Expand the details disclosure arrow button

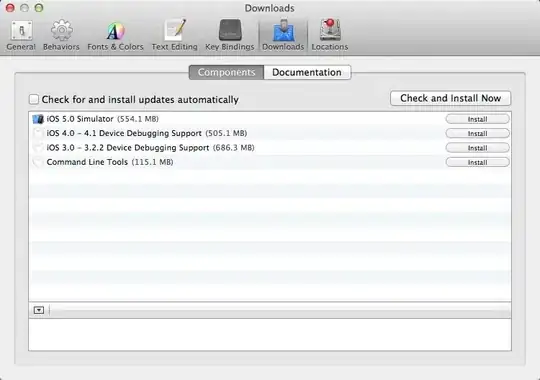39,310
